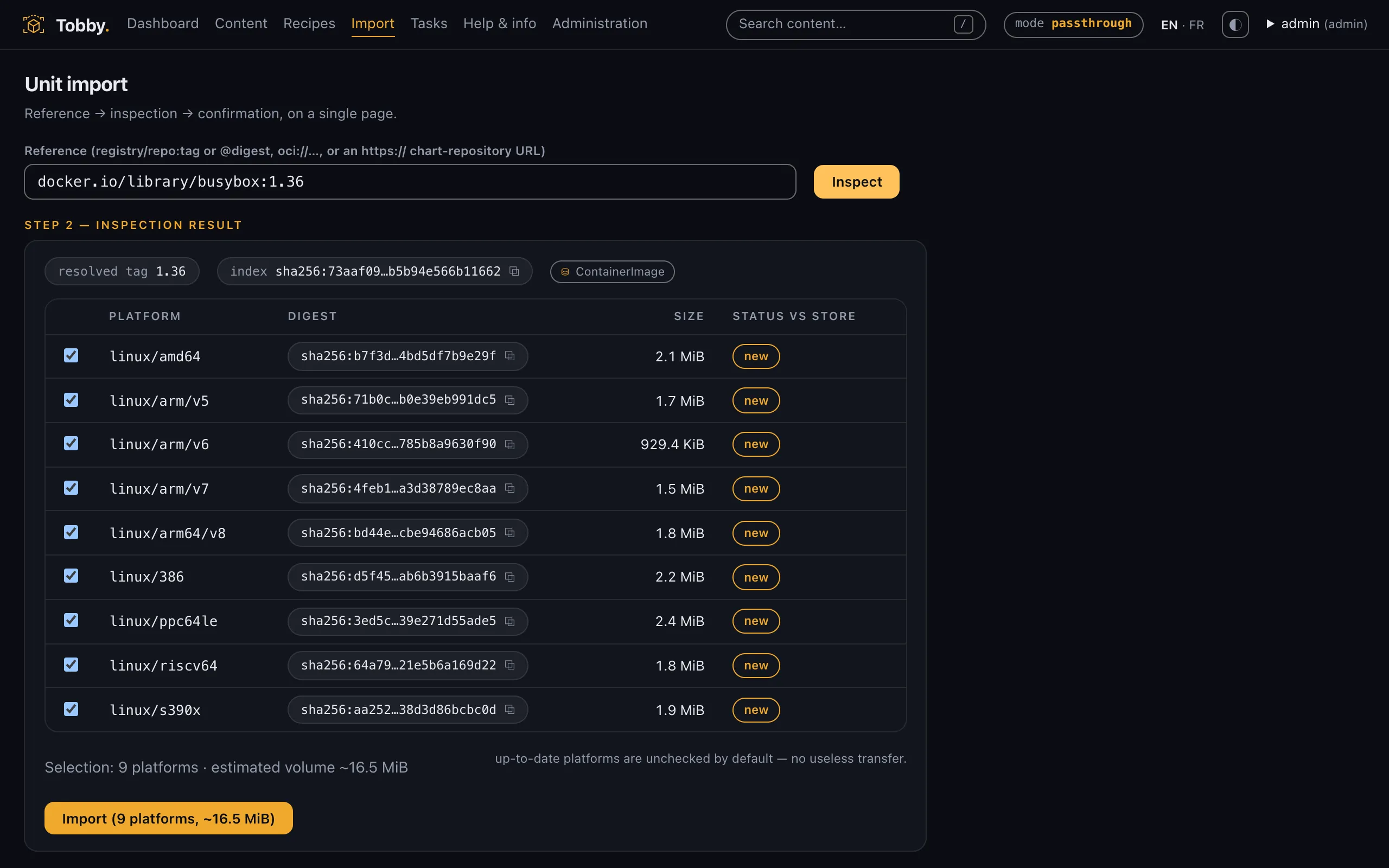Click the sha256:4feb1…a3d38789ec8aa digest text

point(398,489)
